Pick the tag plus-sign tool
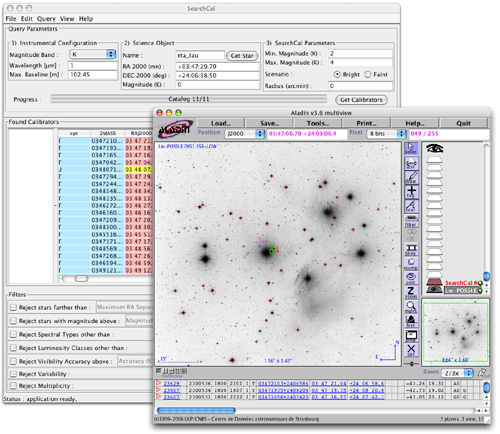500x434 pixels. [x=411, y=192]
